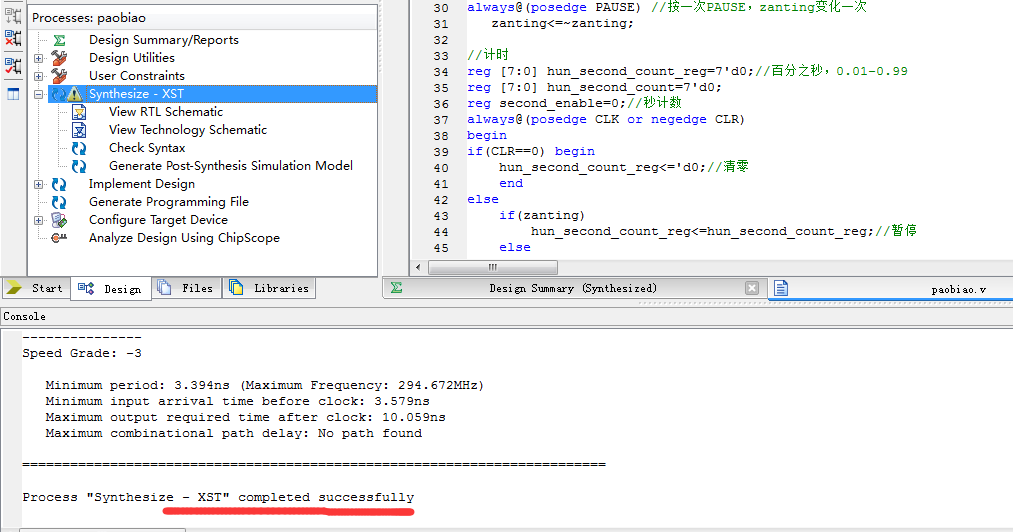This screenshot has height=532, width=1013.
Task: Switch to the Design tab
Action: (110, 289)
